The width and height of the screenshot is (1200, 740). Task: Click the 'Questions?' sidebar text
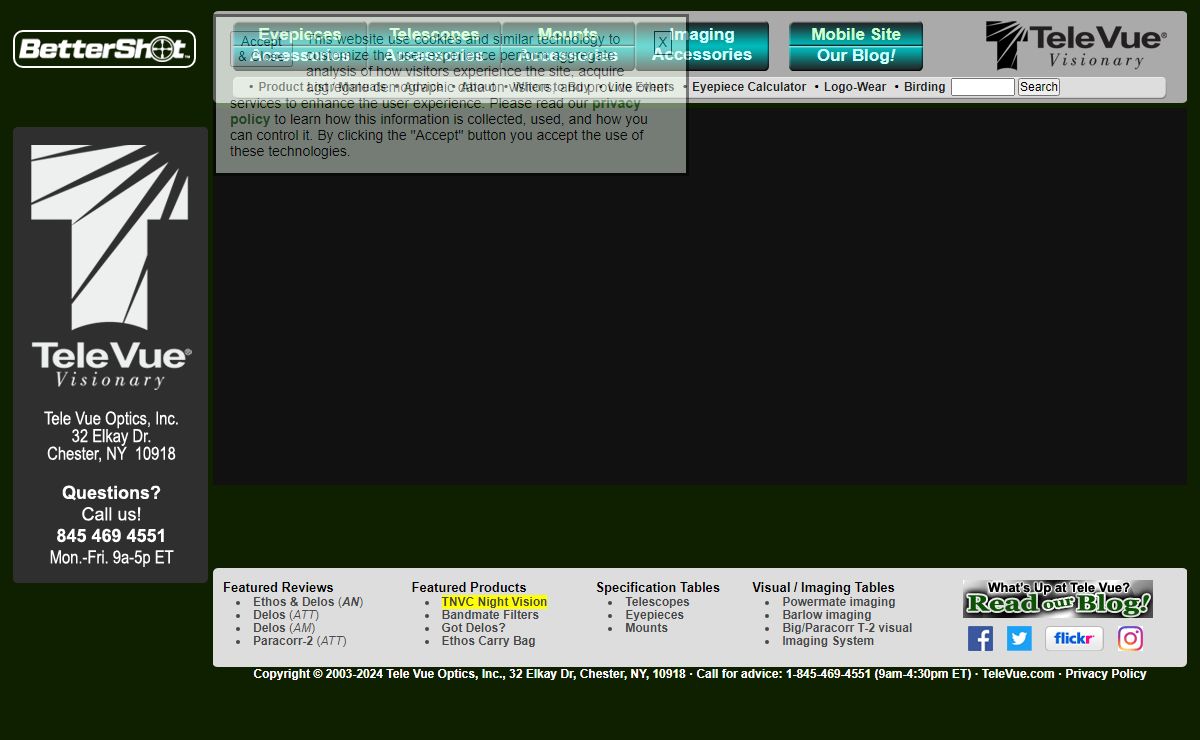[x=111, y=493]
